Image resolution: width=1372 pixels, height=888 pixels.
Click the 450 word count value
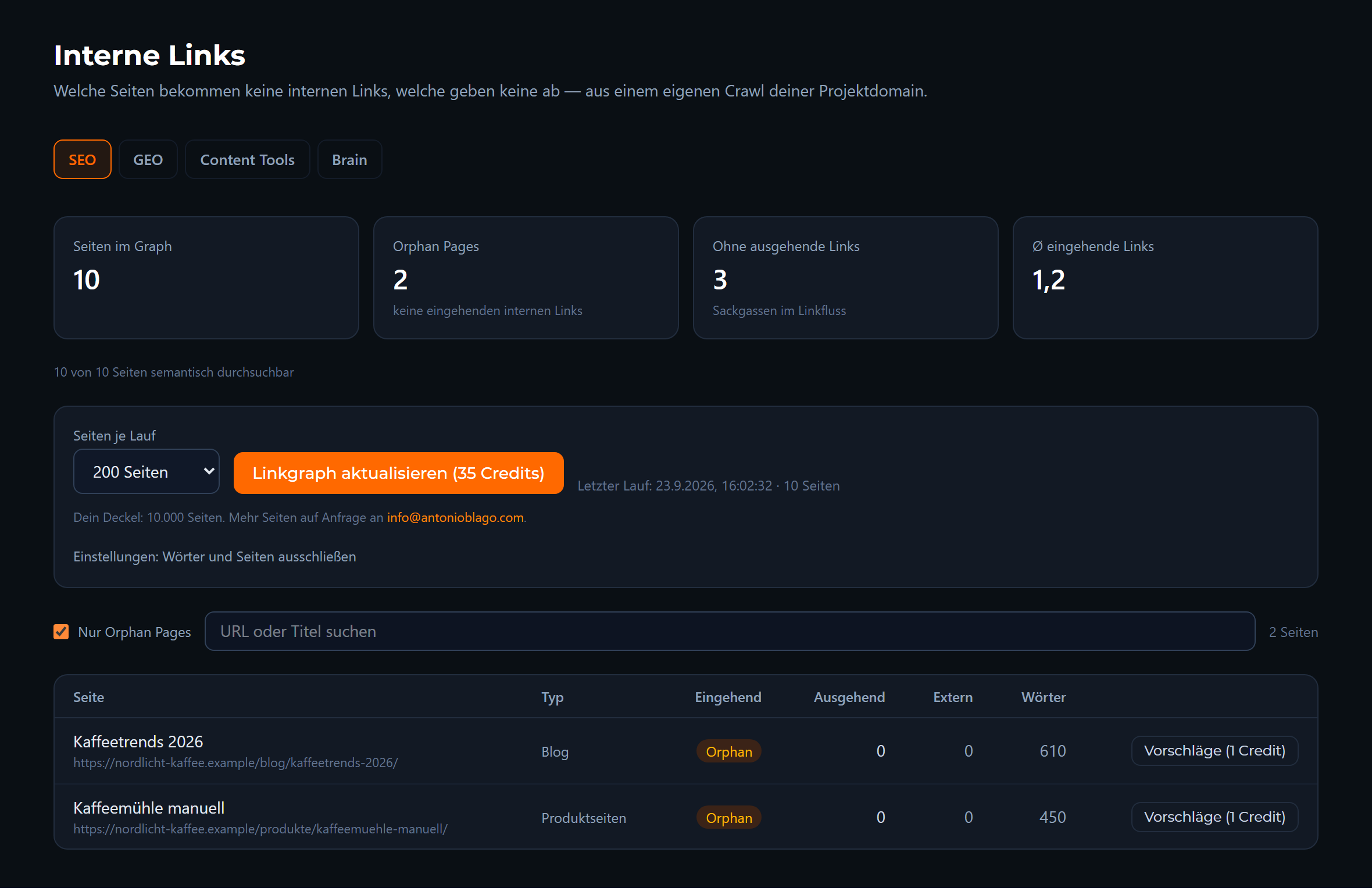point(1052,817)
